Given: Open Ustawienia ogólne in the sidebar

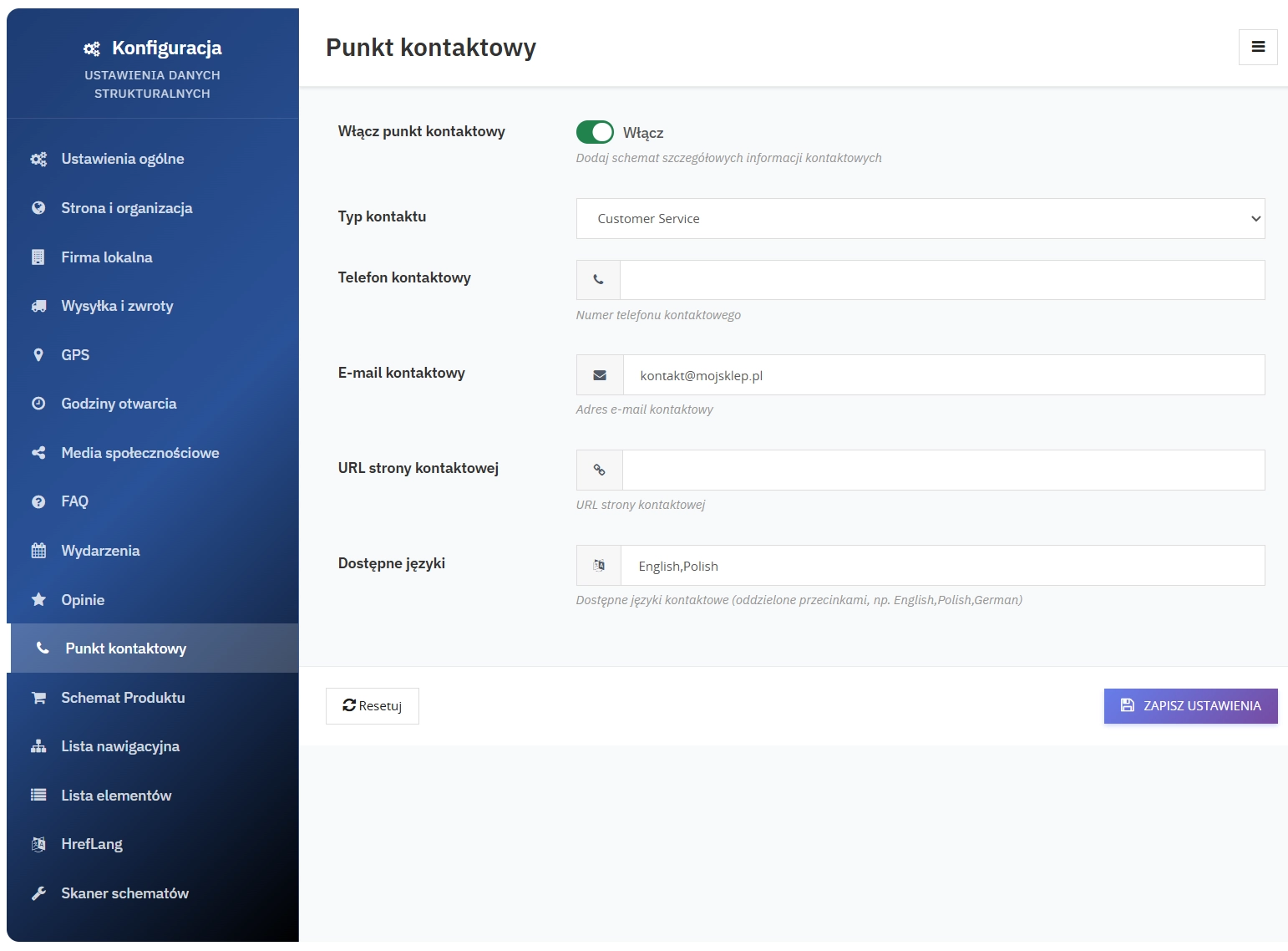Looking at the screenshot, I should coord(122,159).
